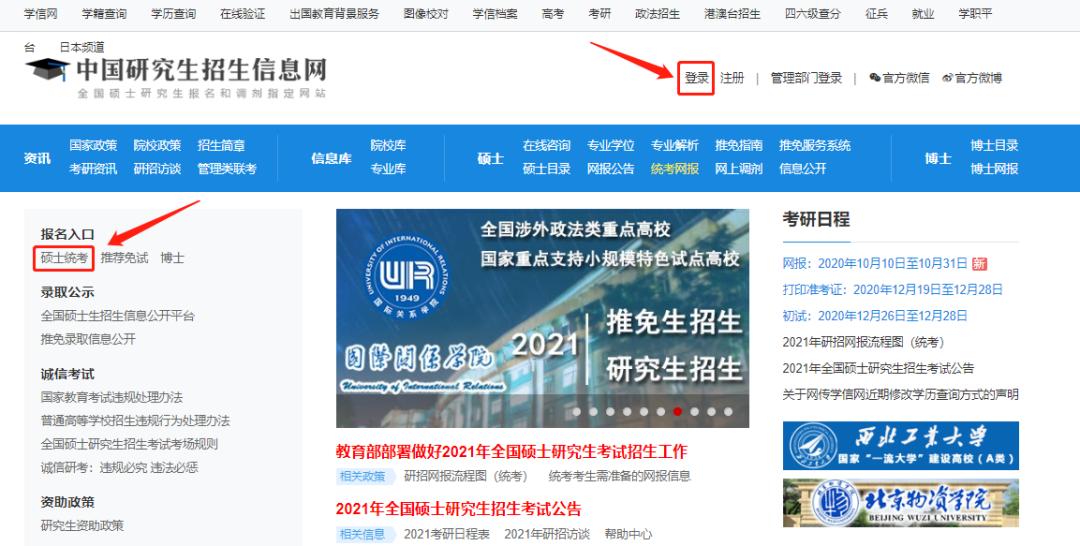Open 院校库 in the 信息库 menu section

click(x=388, y=145)
